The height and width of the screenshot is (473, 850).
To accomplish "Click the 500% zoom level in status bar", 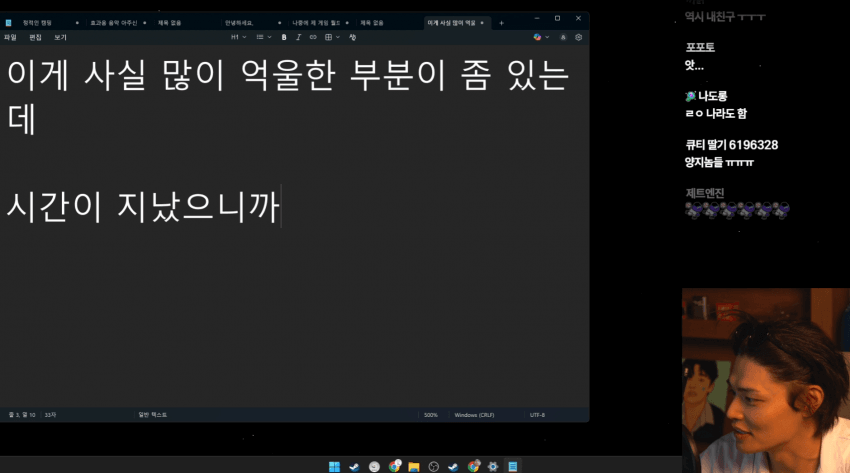I will coord(431,414).
